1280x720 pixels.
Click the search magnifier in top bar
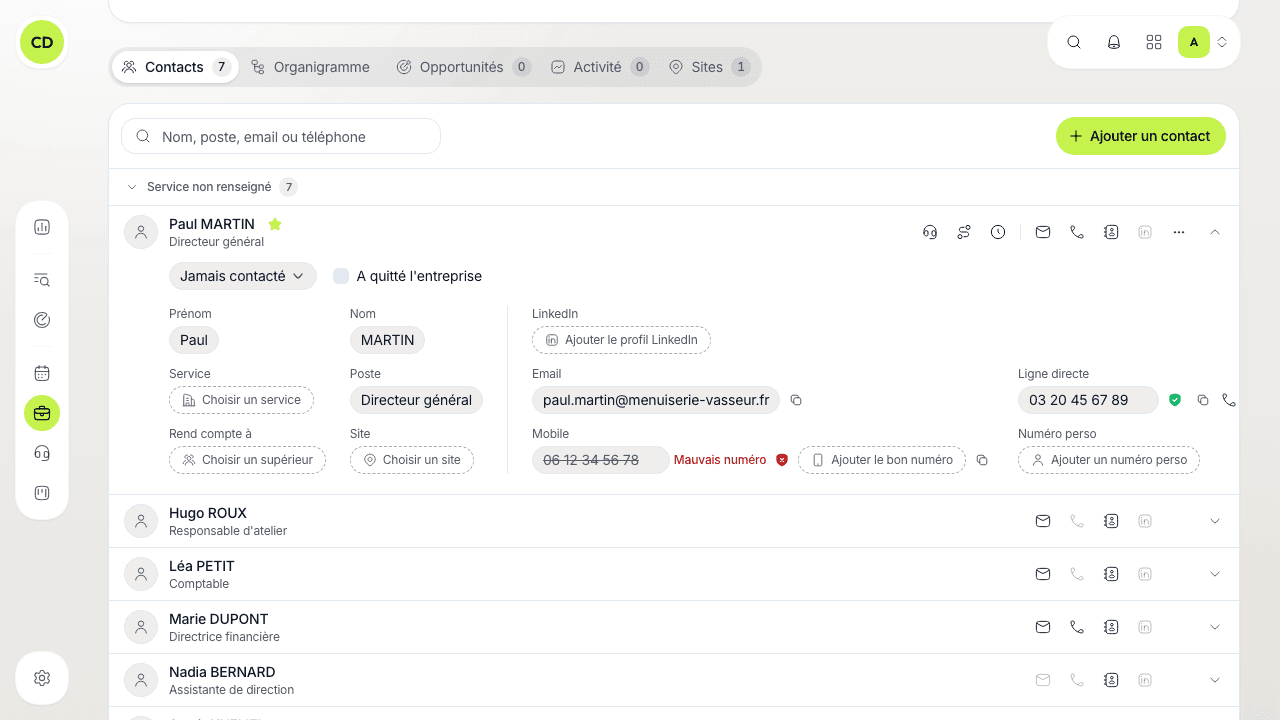coord(1074,42)
